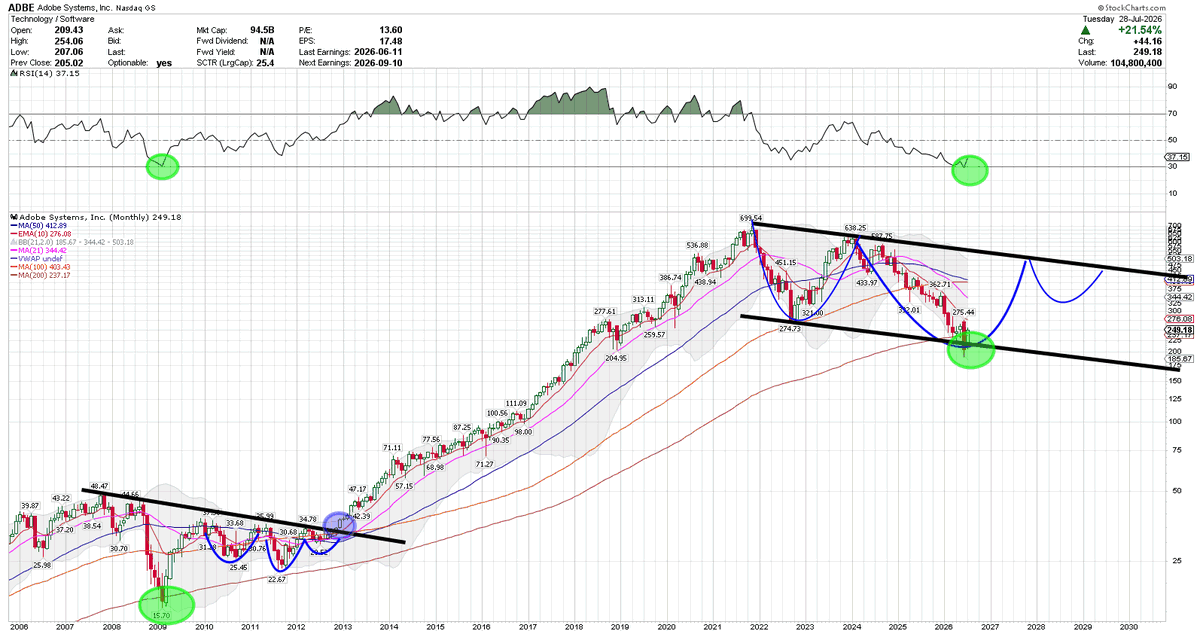The image size is (1200, 631).
Task: Click the 185.67 value on the right price axis
Action: pyautogui.click(x=1180, y=357)
